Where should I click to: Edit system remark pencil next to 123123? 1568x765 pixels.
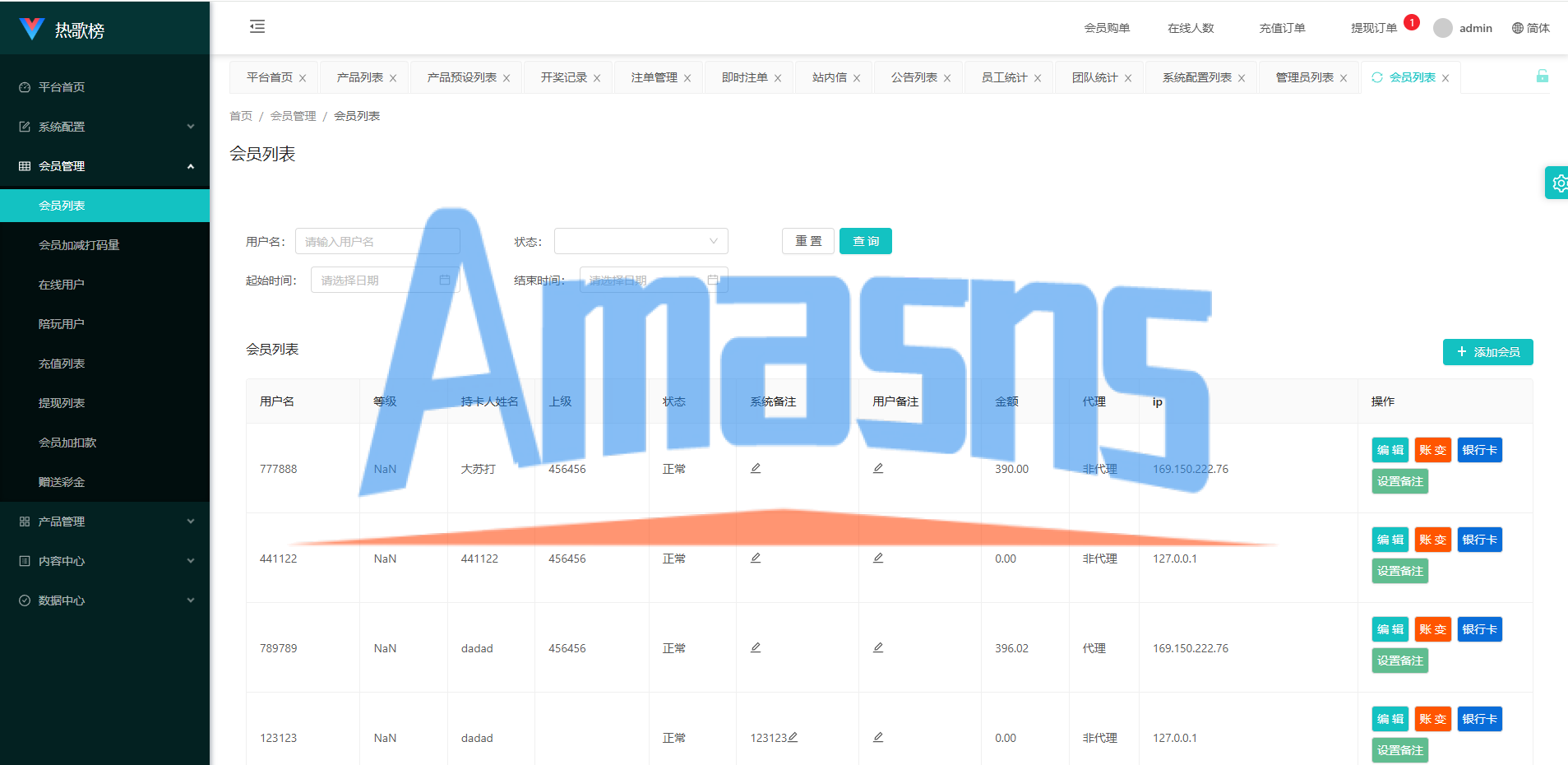coord(793,737)
